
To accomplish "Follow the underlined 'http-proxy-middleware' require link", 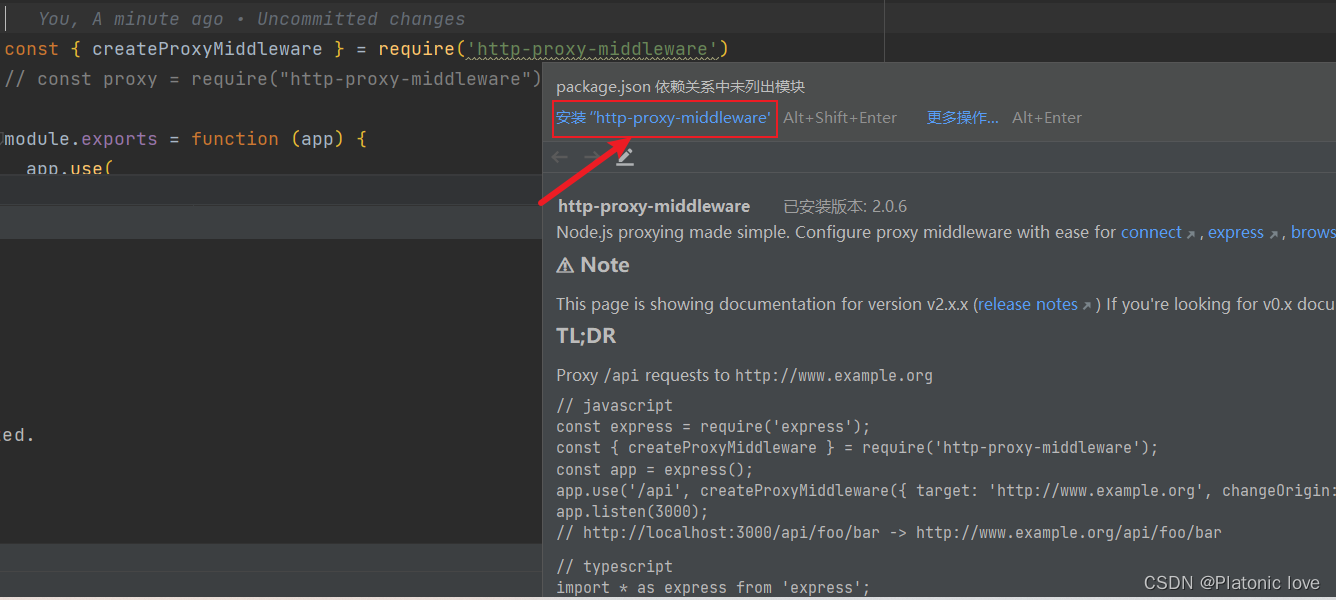I will [x=594, y=47].
